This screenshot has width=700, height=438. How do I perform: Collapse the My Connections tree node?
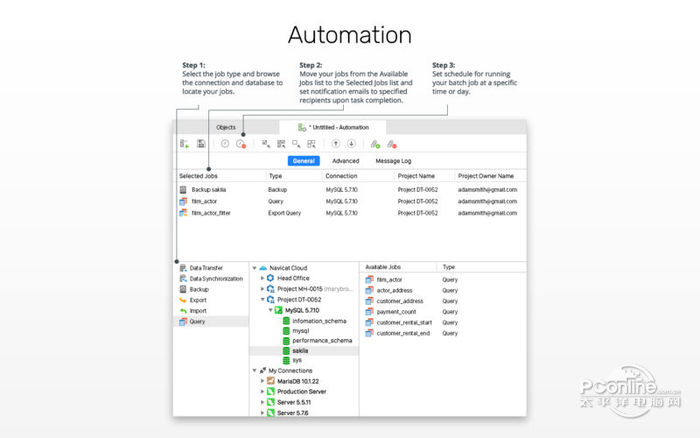tap(254, 371)
